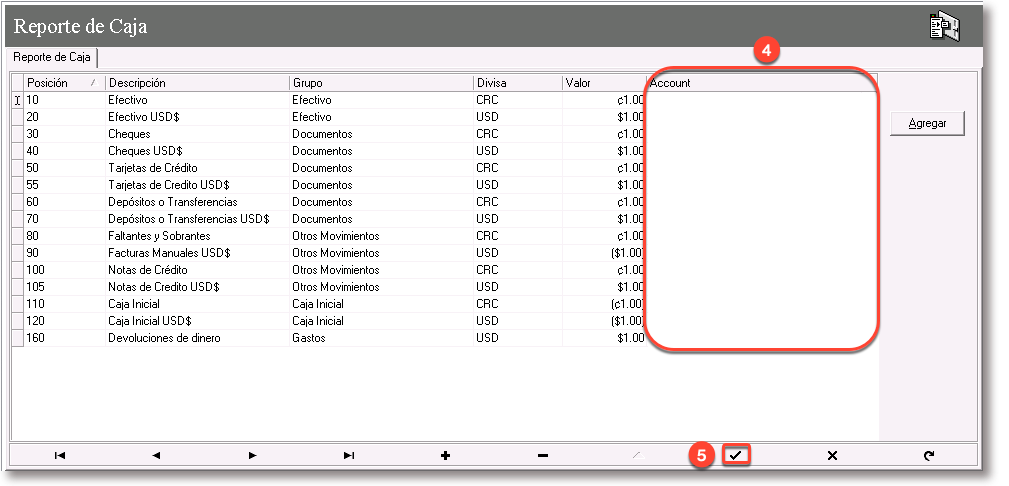
Task: Select 'Faltantes y Sobrantes' cell
Action: click(198, 236)
